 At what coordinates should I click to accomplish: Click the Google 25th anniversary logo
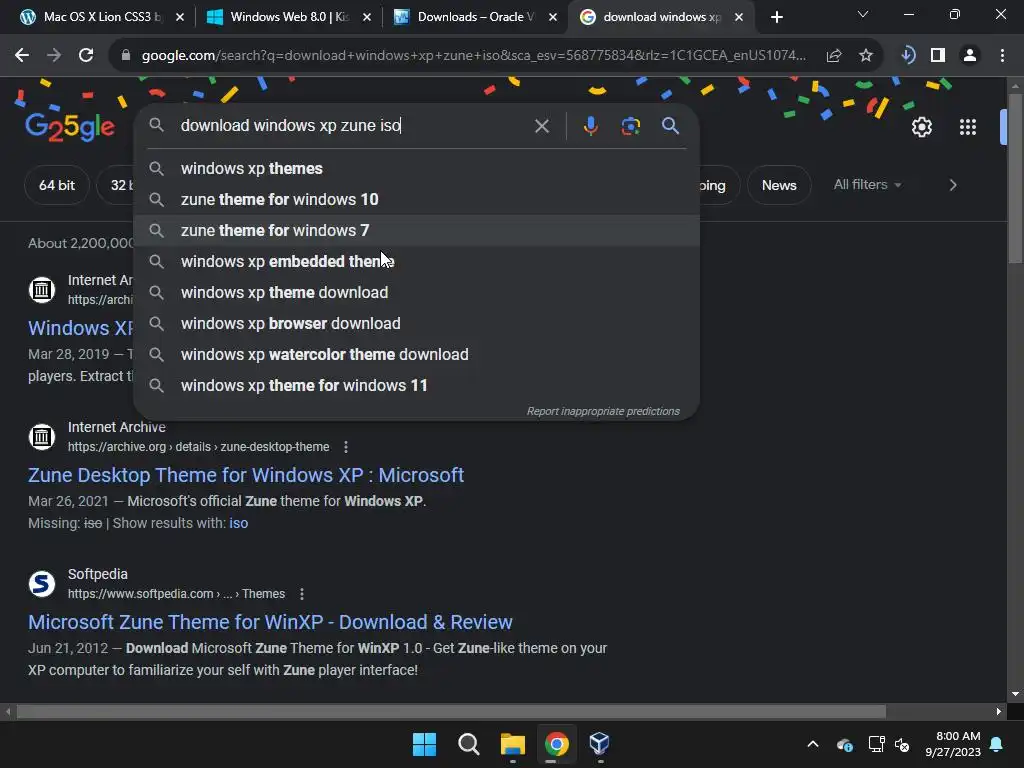[70, 127]
